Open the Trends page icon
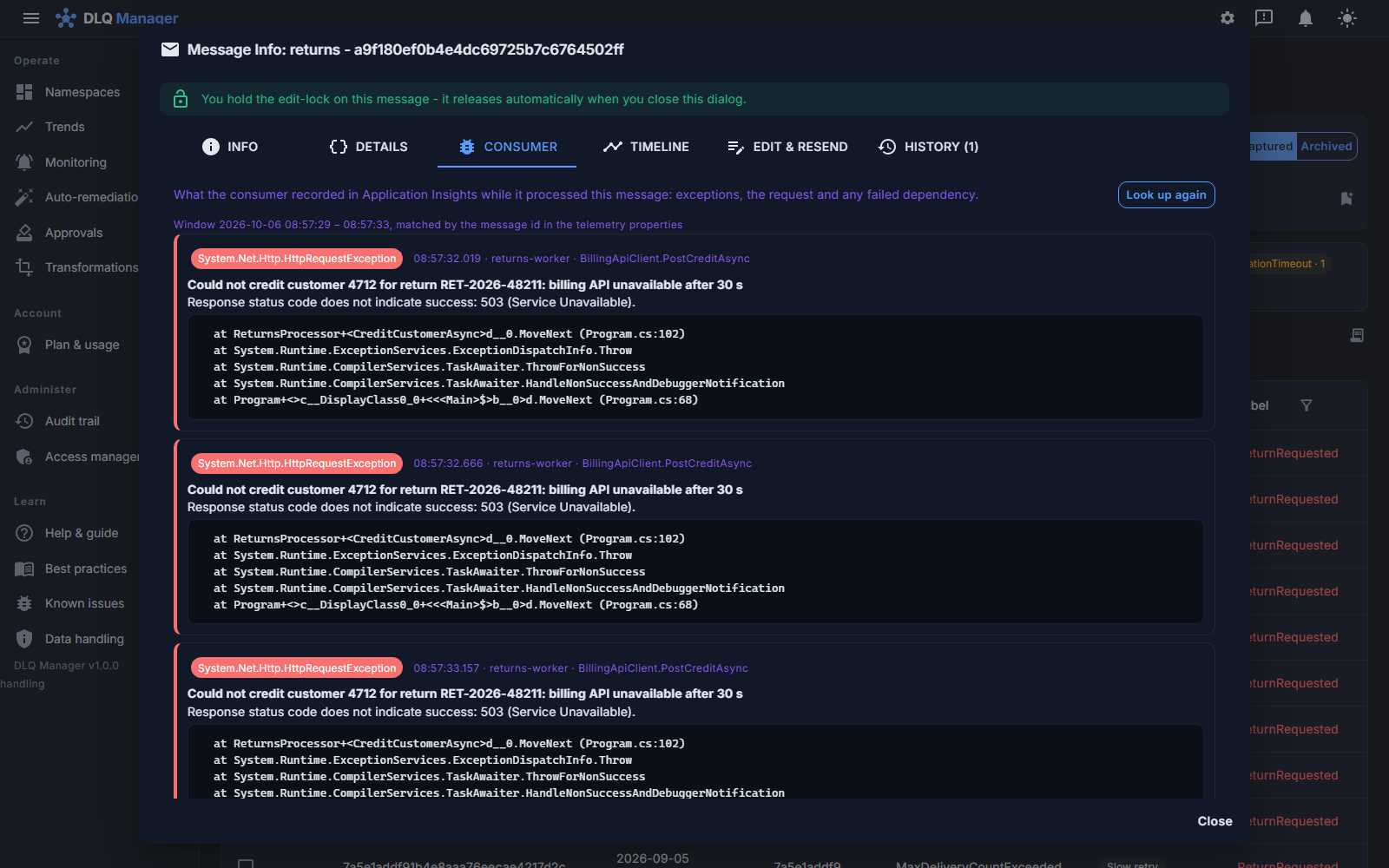The height and width of the screenshot is (868, 1389). tap(24, 127)
